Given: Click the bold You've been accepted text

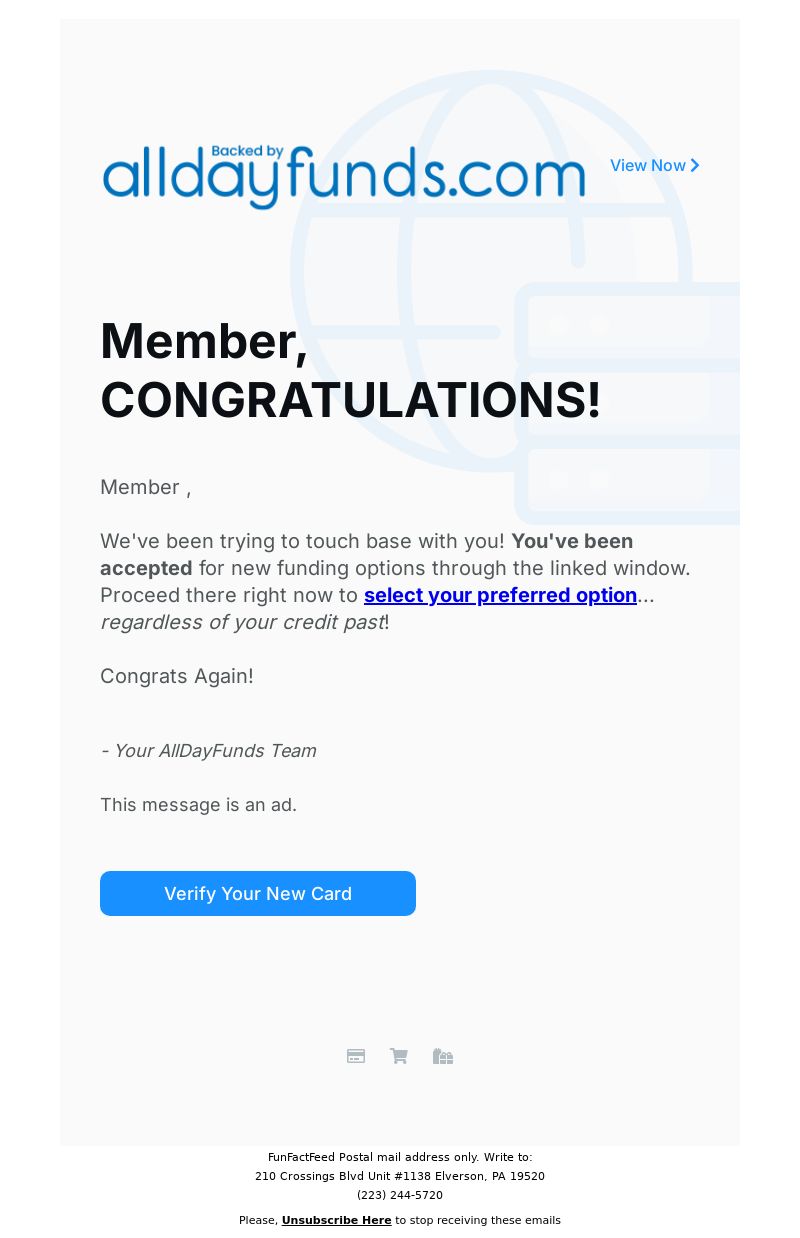Looking at the screenshot, I should [367, 554].
